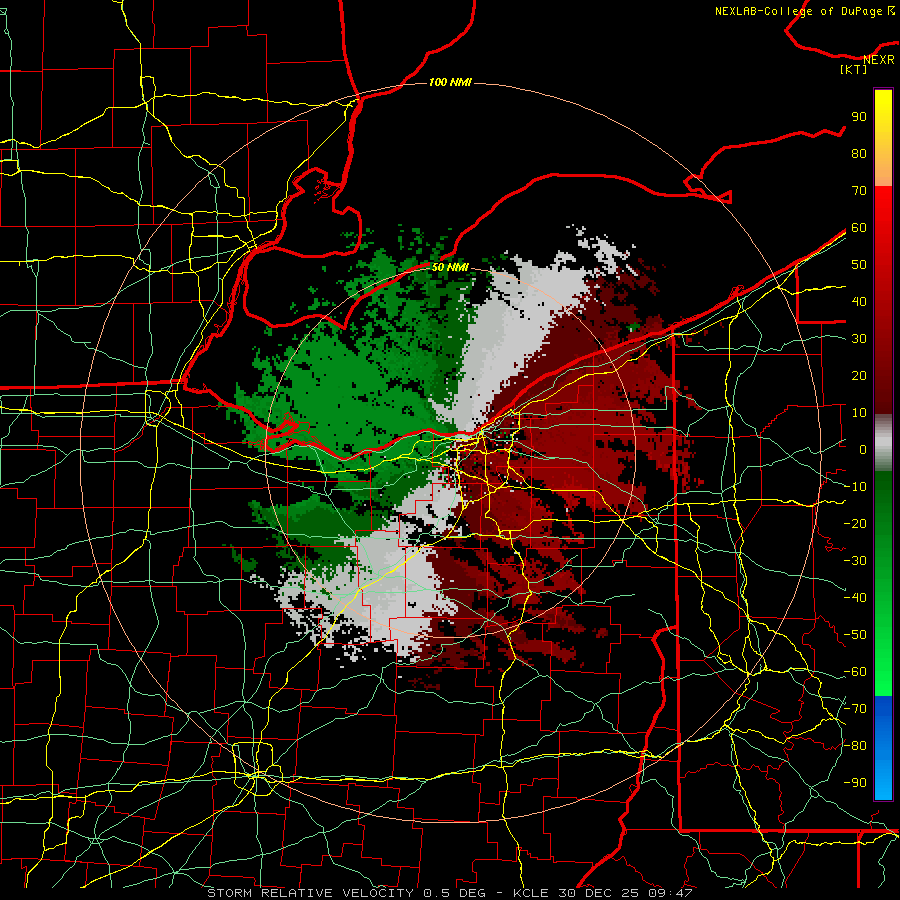Click the "60" value on velocity scale
Screen dimensions: 900x900
(x=859, y=227)
